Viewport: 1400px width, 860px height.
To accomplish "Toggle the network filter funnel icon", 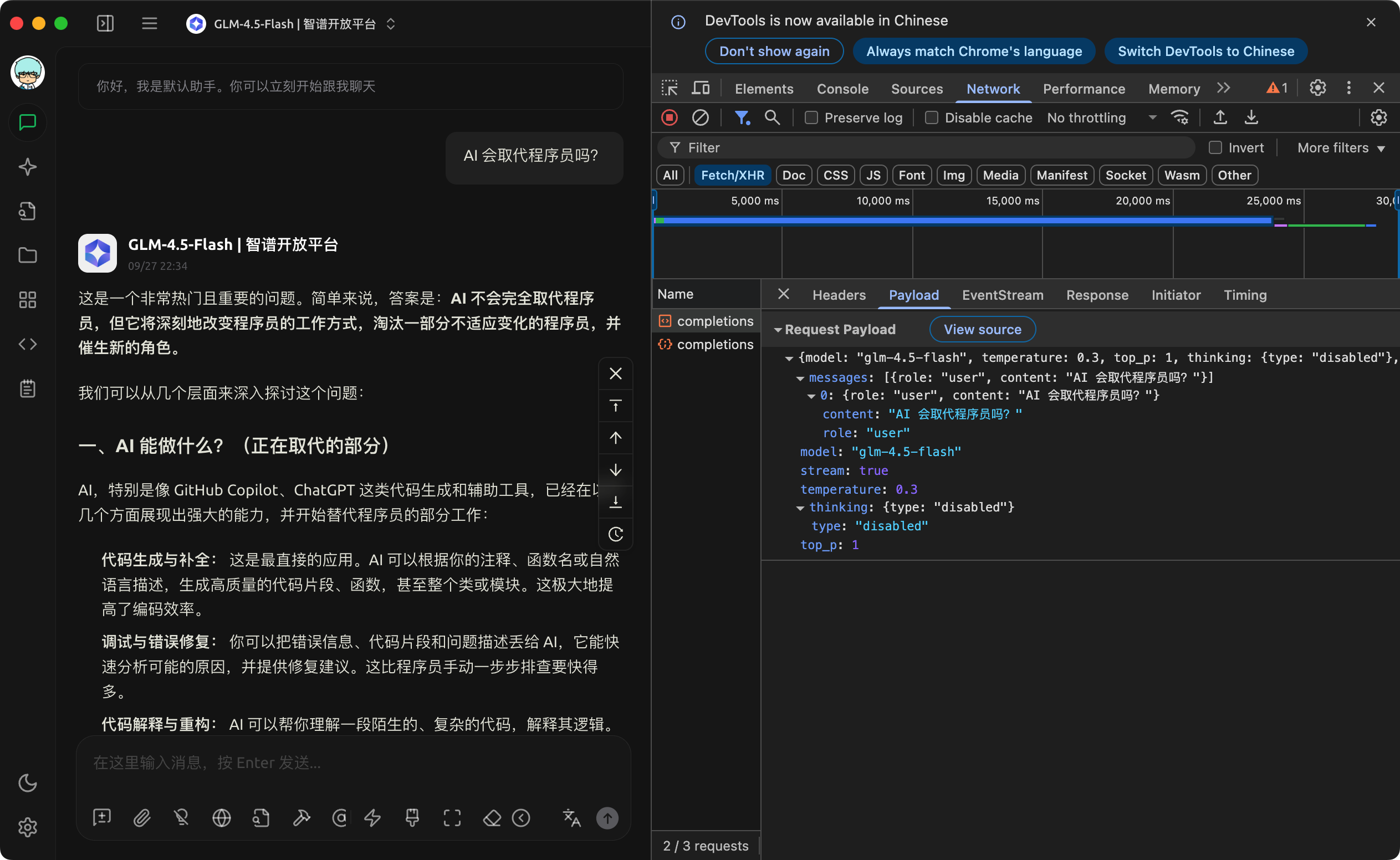I will click(742, 117).
